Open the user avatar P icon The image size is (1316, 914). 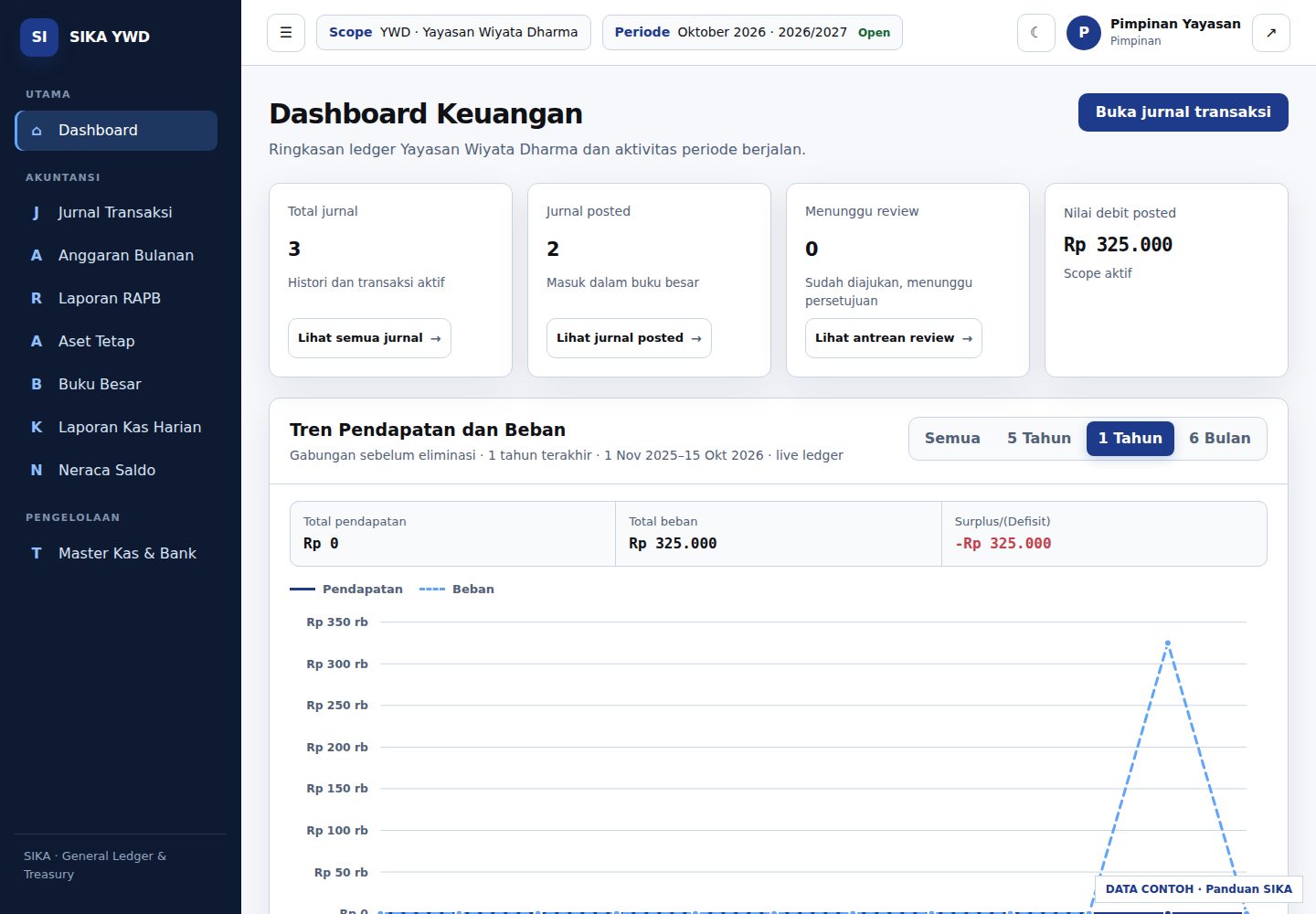(x=1084, y=33)
